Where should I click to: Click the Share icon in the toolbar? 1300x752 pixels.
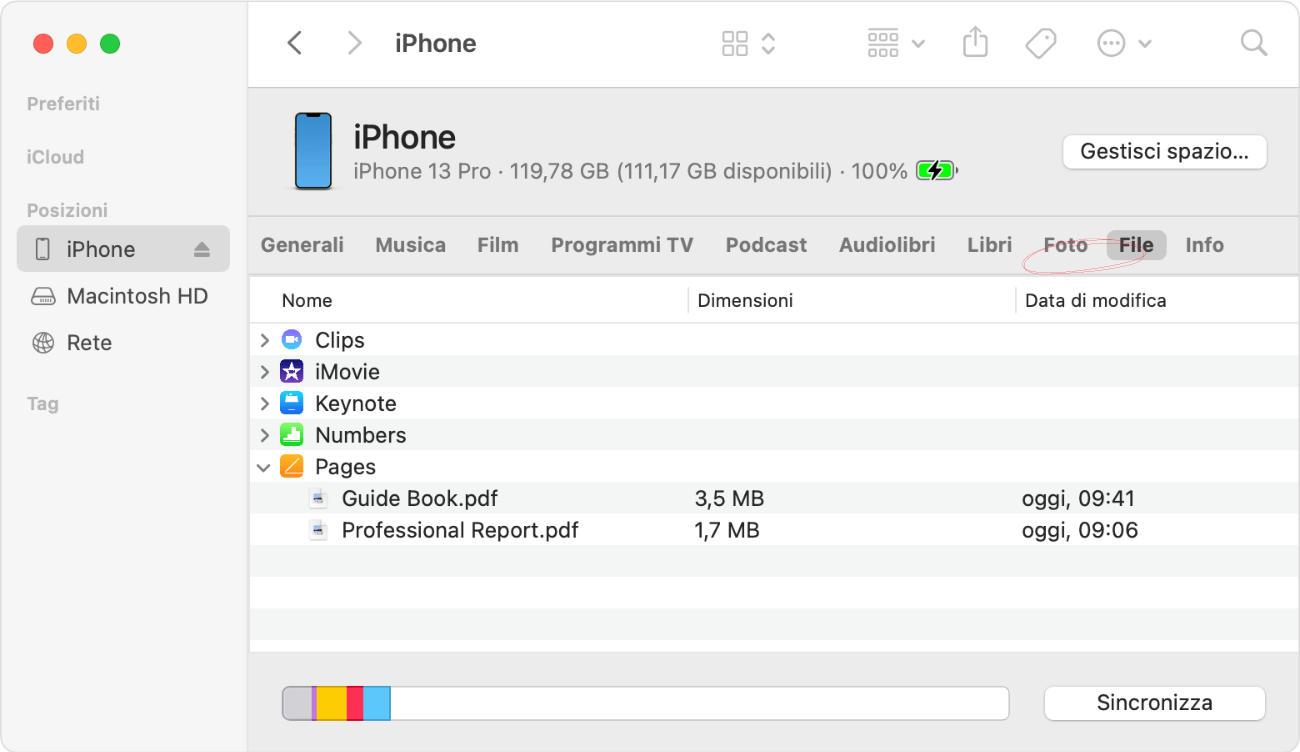click(x=975, y=43)
